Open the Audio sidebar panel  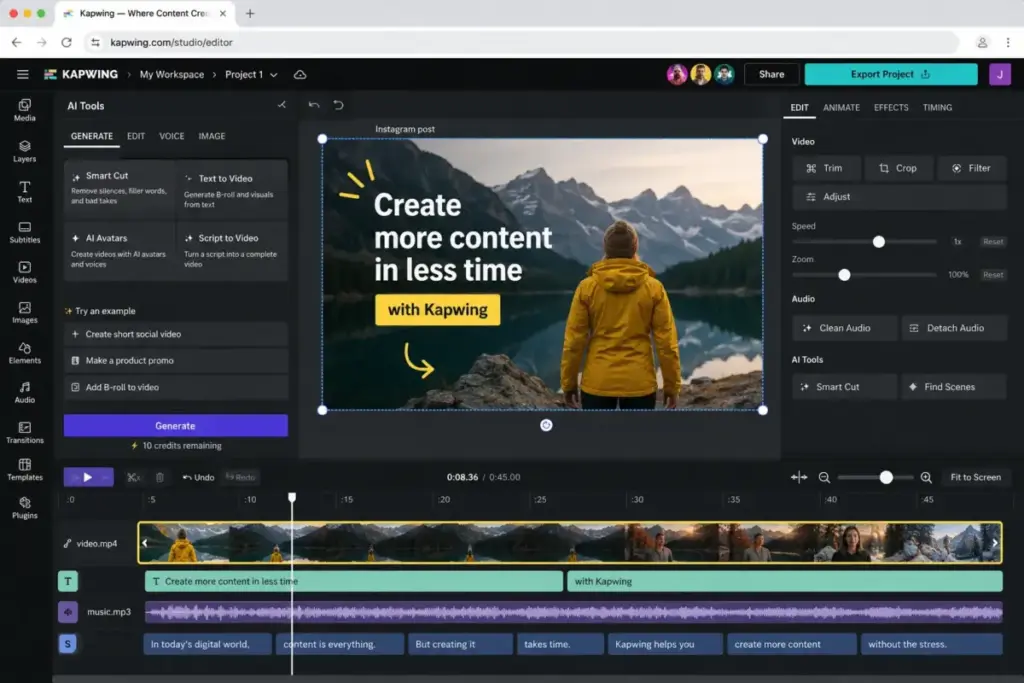(x=24, y=392)
